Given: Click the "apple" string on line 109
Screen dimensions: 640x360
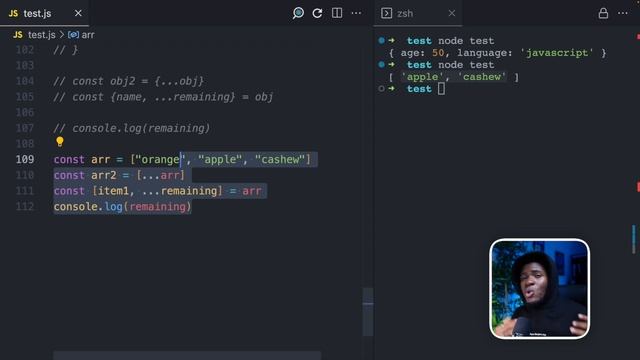Looking at the screenshot, I should [x=220, y=159].
